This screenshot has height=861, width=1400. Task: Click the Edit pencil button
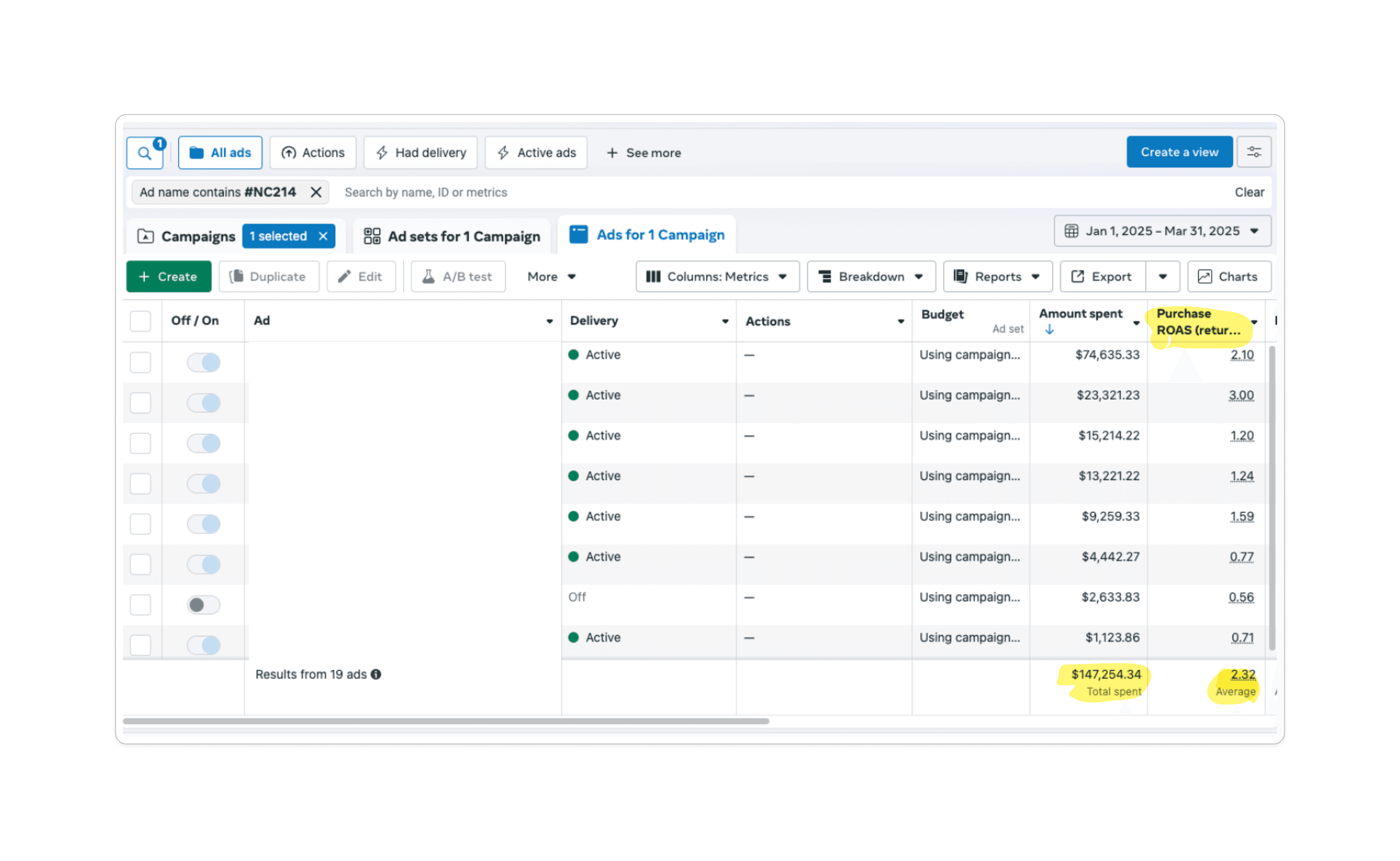click(x=361, y=276)
